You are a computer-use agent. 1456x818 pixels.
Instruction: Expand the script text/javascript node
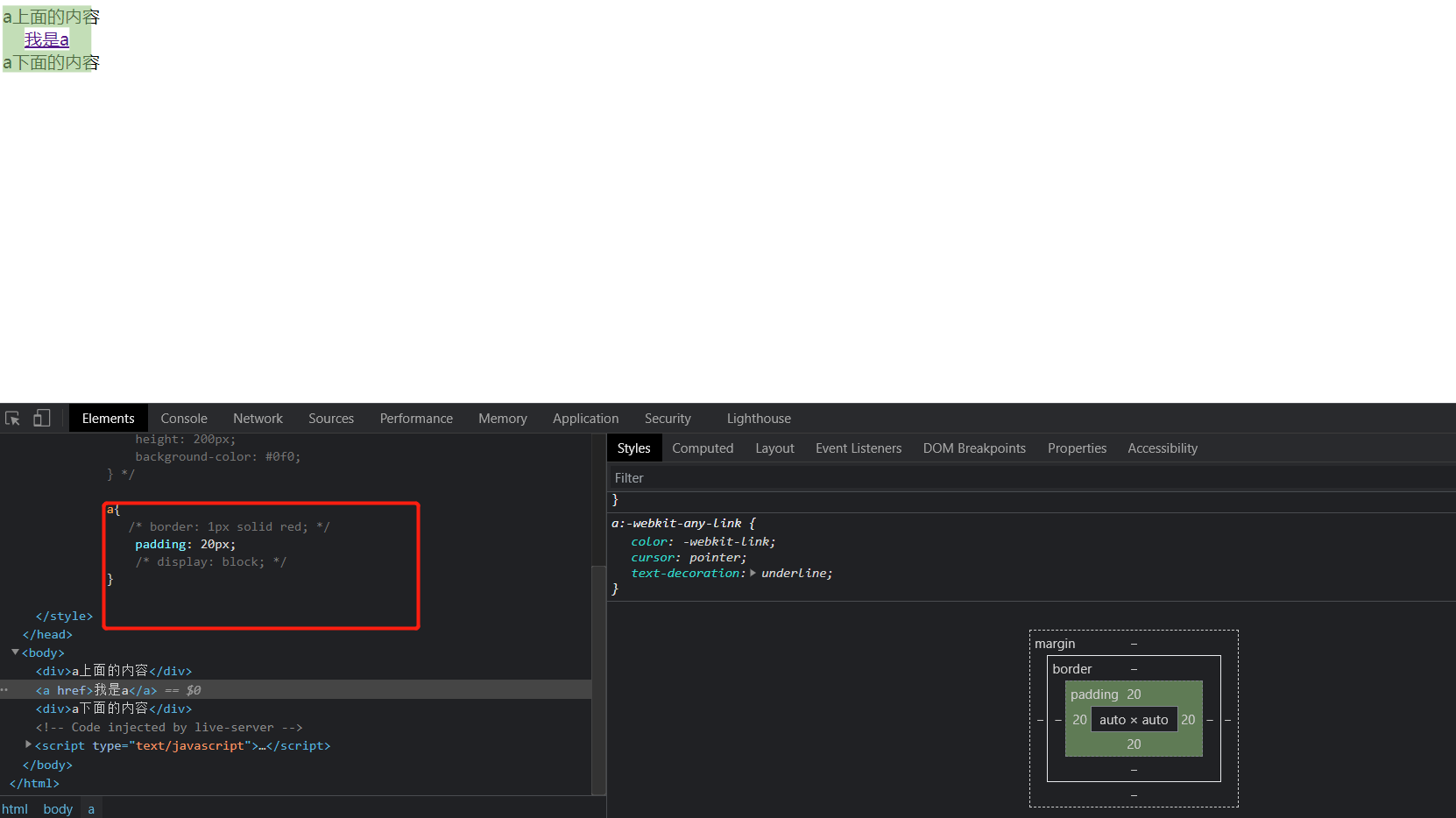(28, 744)
